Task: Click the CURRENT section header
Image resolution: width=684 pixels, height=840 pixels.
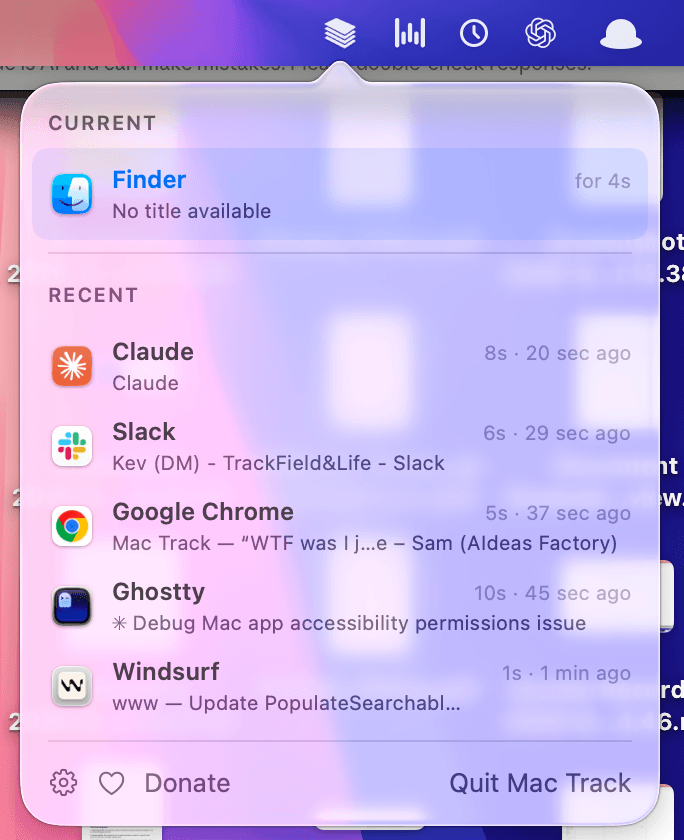Action: 102,123
